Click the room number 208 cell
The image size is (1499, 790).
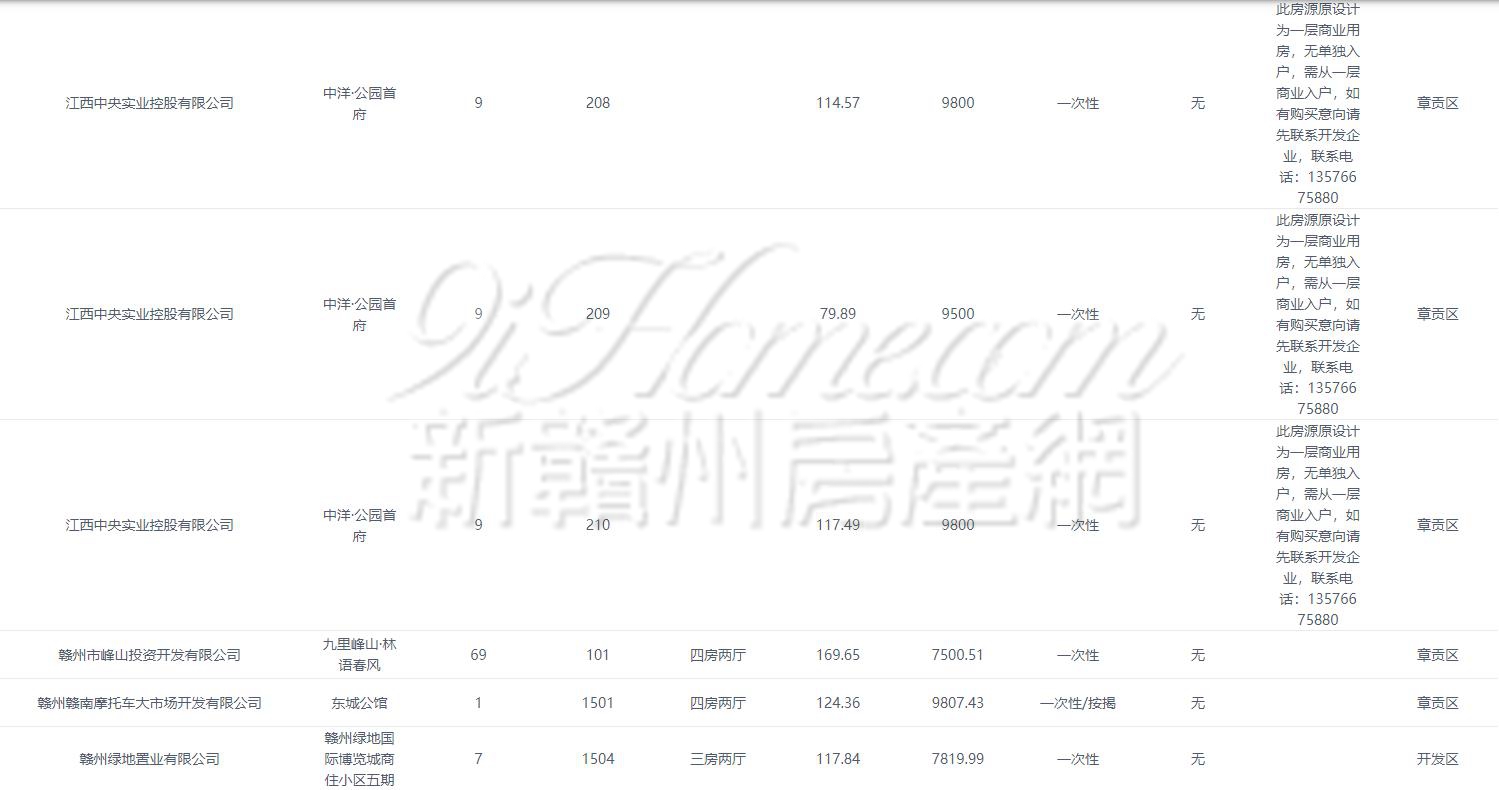[x=597, y=103]
